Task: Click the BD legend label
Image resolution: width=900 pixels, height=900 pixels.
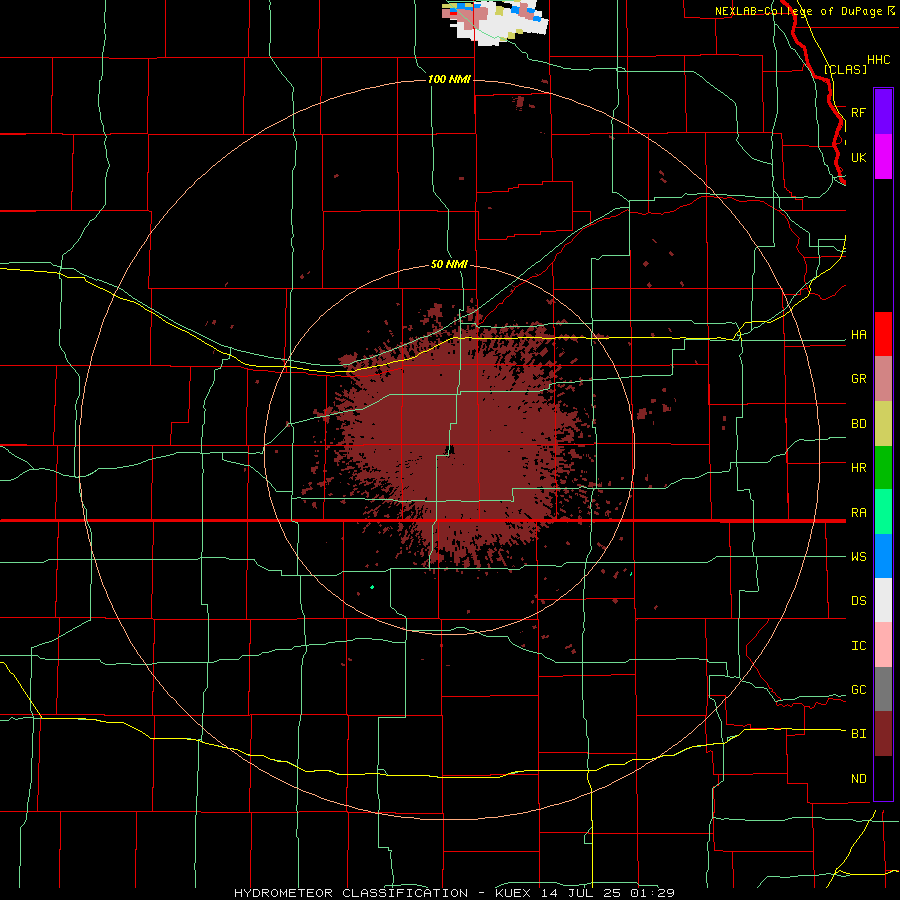Action: click(858, 424)
